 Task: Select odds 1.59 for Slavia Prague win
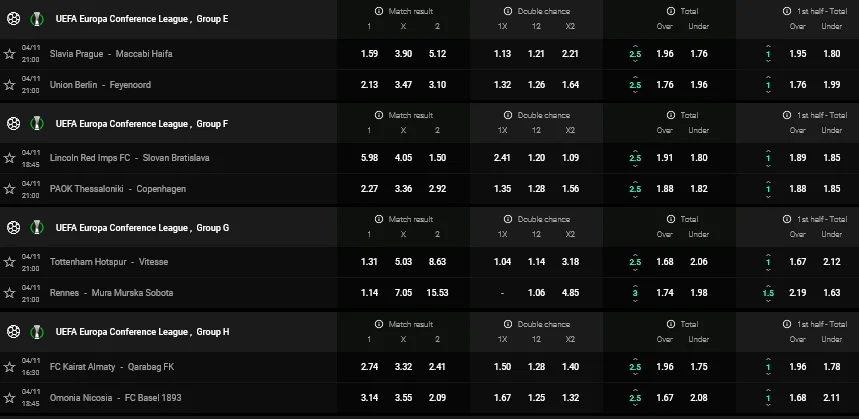click(369, 53)
